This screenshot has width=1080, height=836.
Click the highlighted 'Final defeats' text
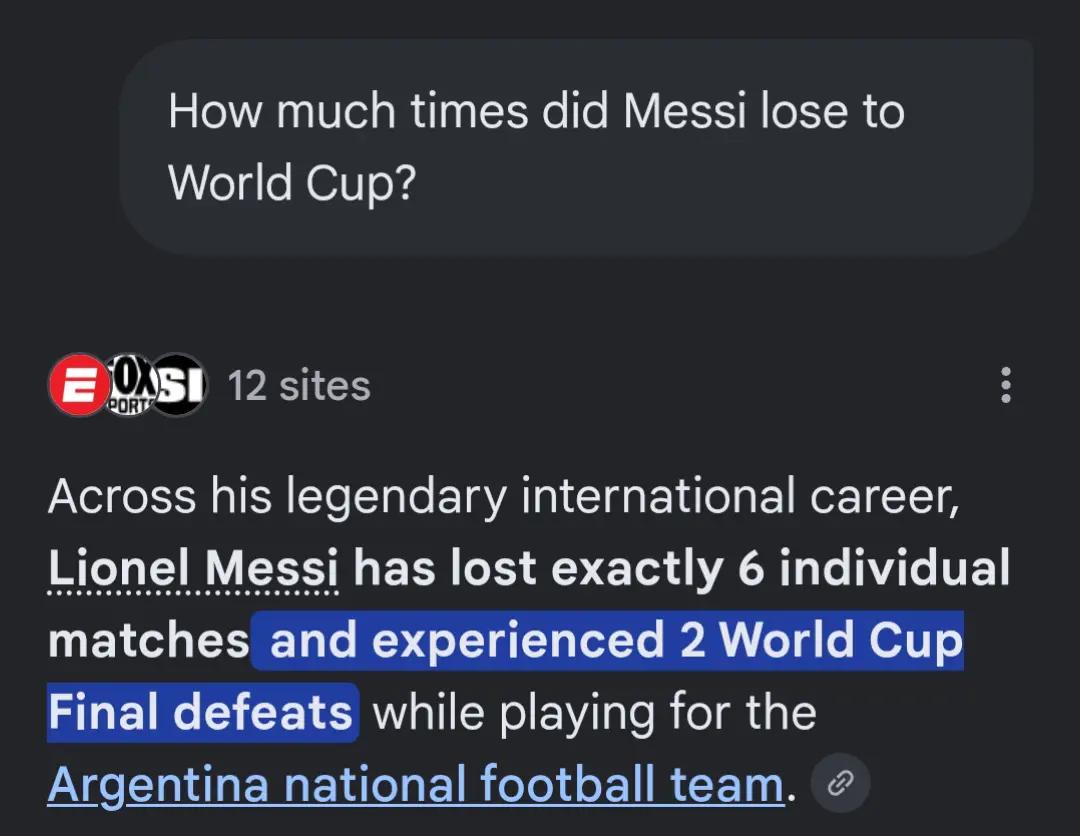200,712
